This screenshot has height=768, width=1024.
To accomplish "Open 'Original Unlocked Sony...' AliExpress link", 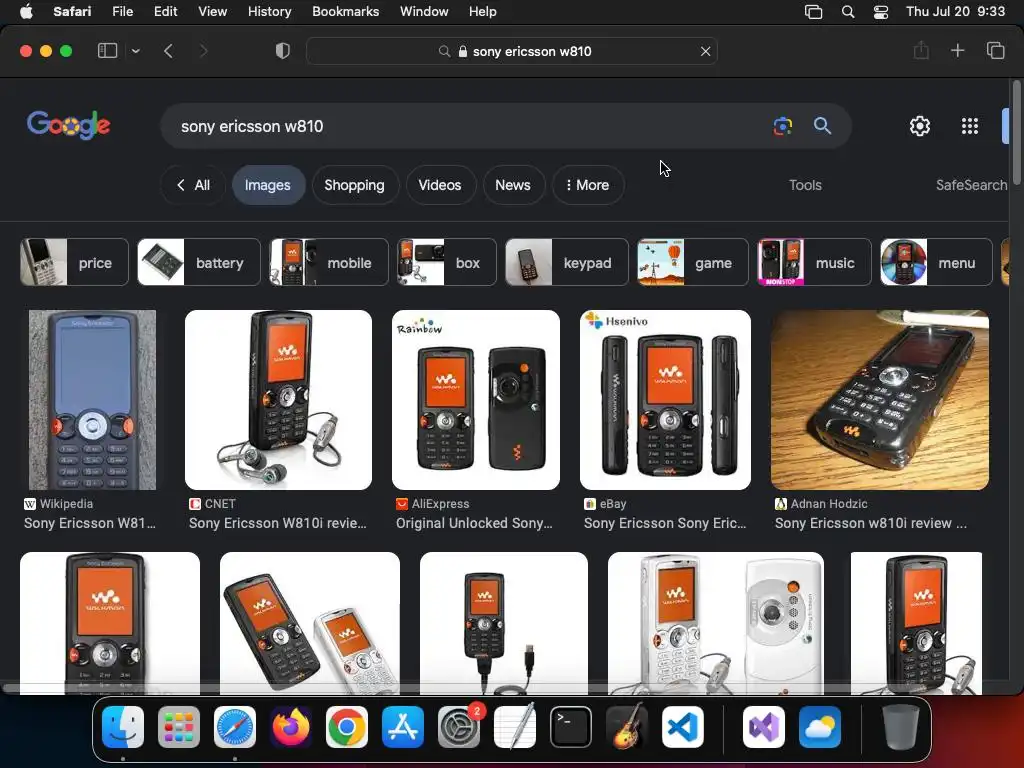I will pyautogui.click(x=474, y=523).
